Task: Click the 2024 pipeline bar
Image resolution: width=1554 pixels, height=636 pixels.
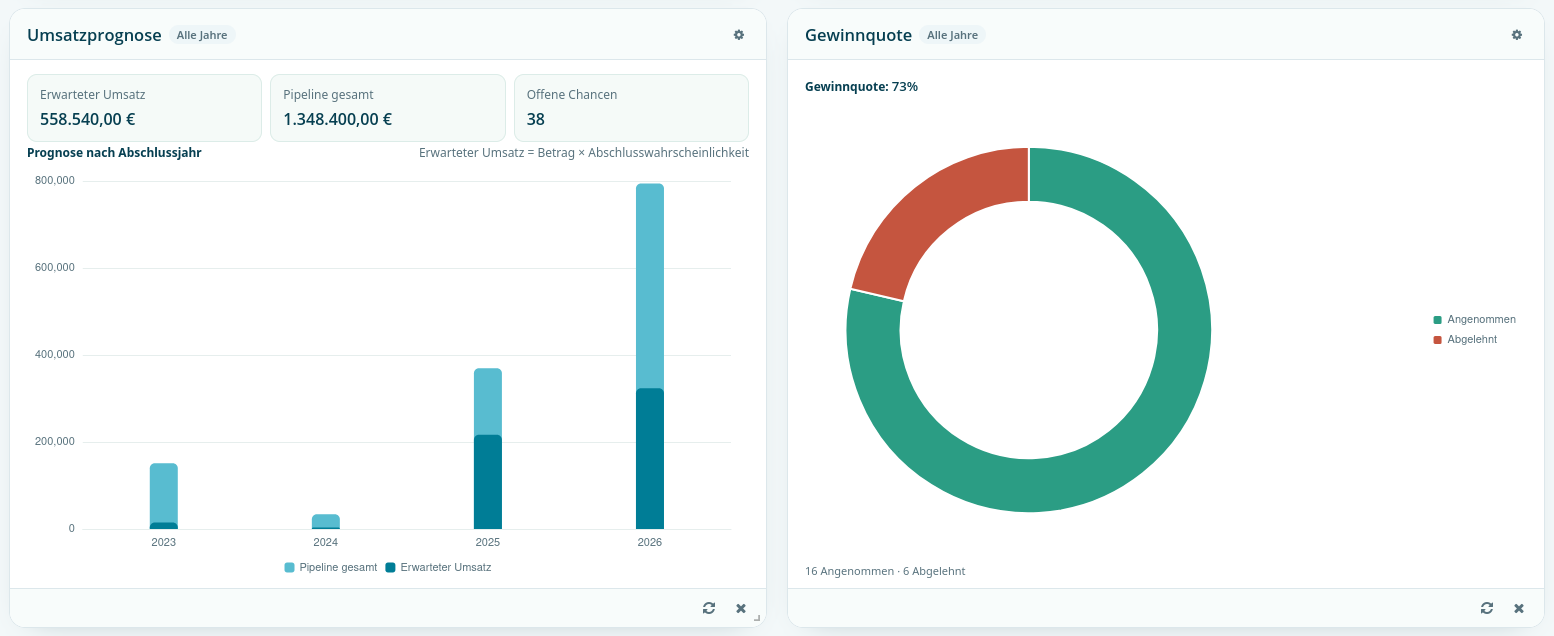Action: click(x=326, y=521)
